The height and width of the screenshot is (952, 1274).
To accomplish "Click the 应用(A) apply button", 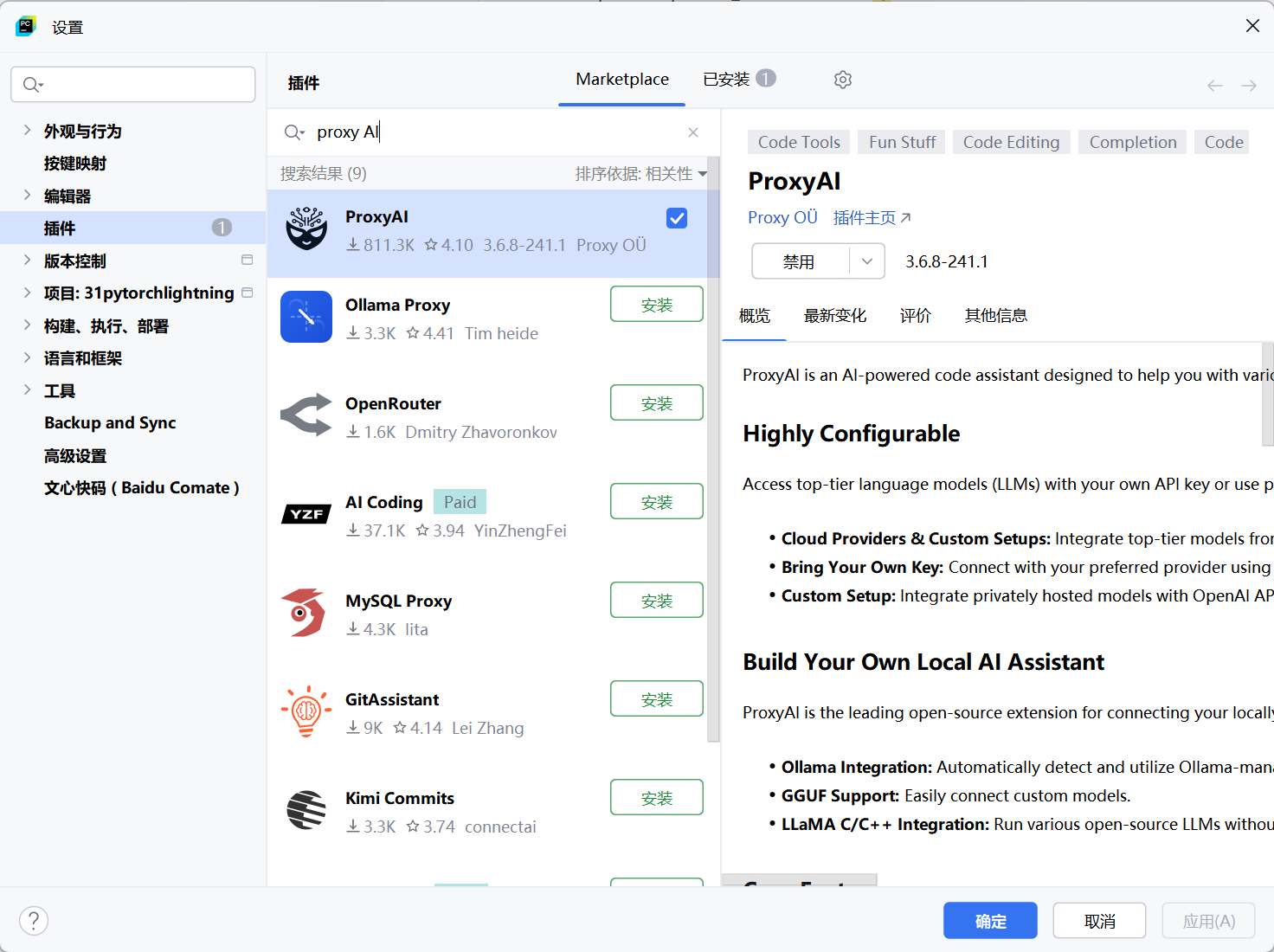I will point(1208,921).
